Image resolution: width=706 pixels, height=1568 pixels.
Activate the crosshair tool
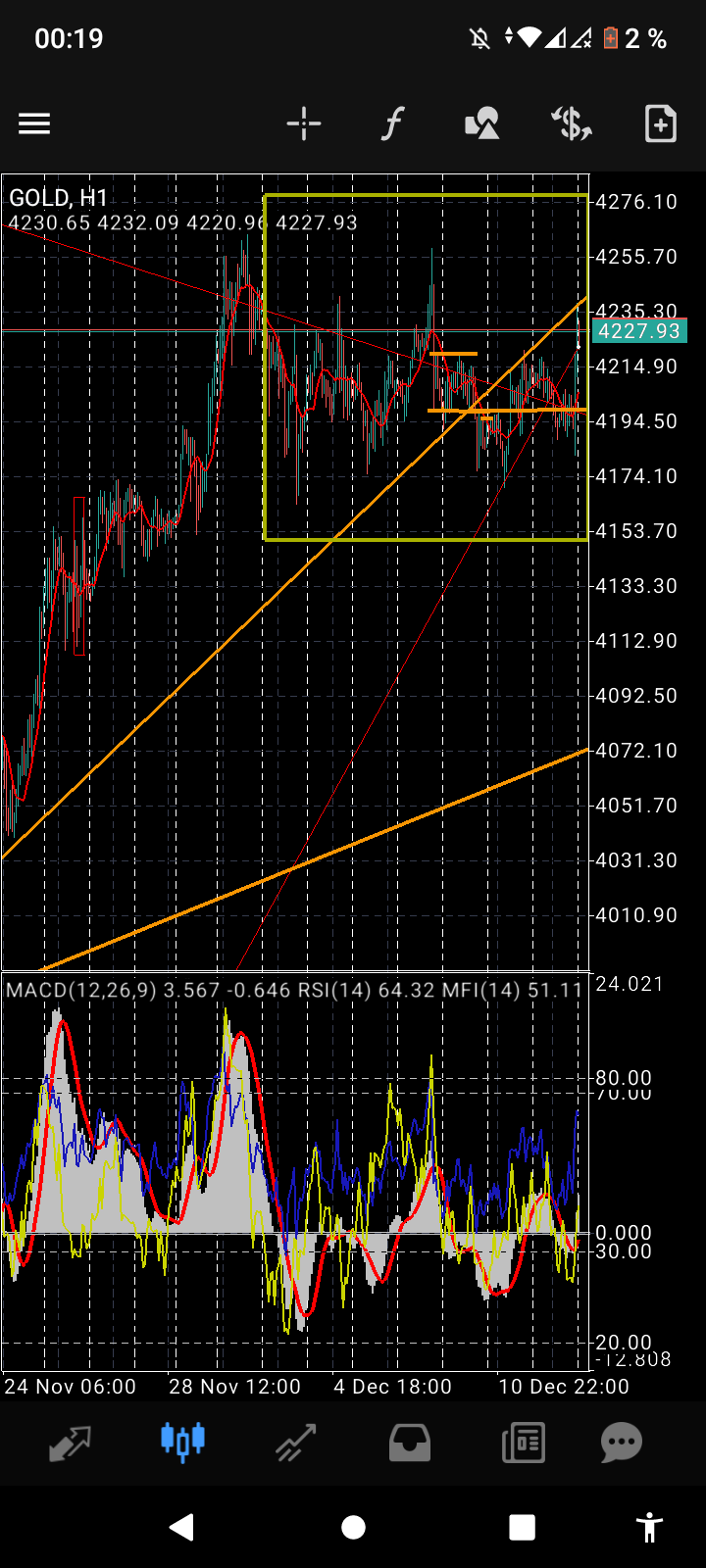304,123
